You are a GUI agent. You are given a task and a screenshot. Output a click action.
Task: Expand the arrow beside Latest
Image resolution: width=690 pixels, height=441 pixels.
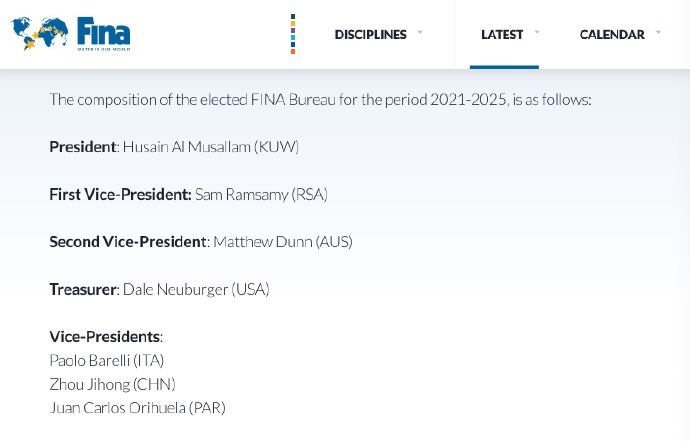tap(537, 33)
